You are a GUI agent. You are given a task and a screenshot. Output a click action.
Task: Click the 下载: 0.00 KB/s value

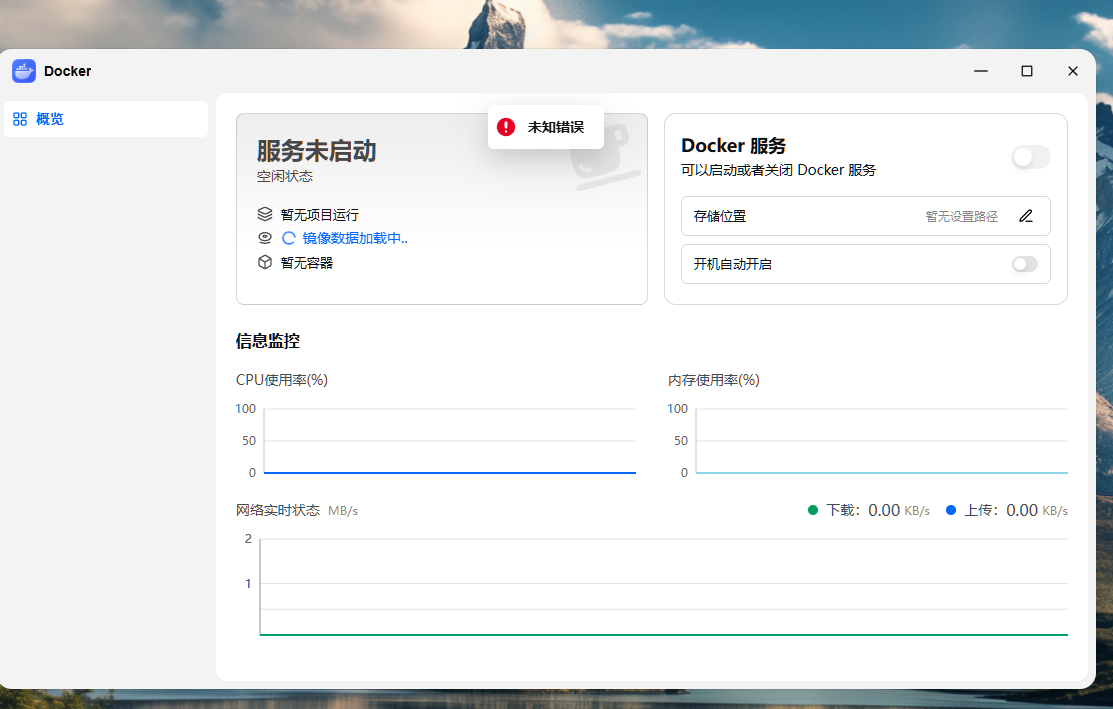click(x=878, y=510)
